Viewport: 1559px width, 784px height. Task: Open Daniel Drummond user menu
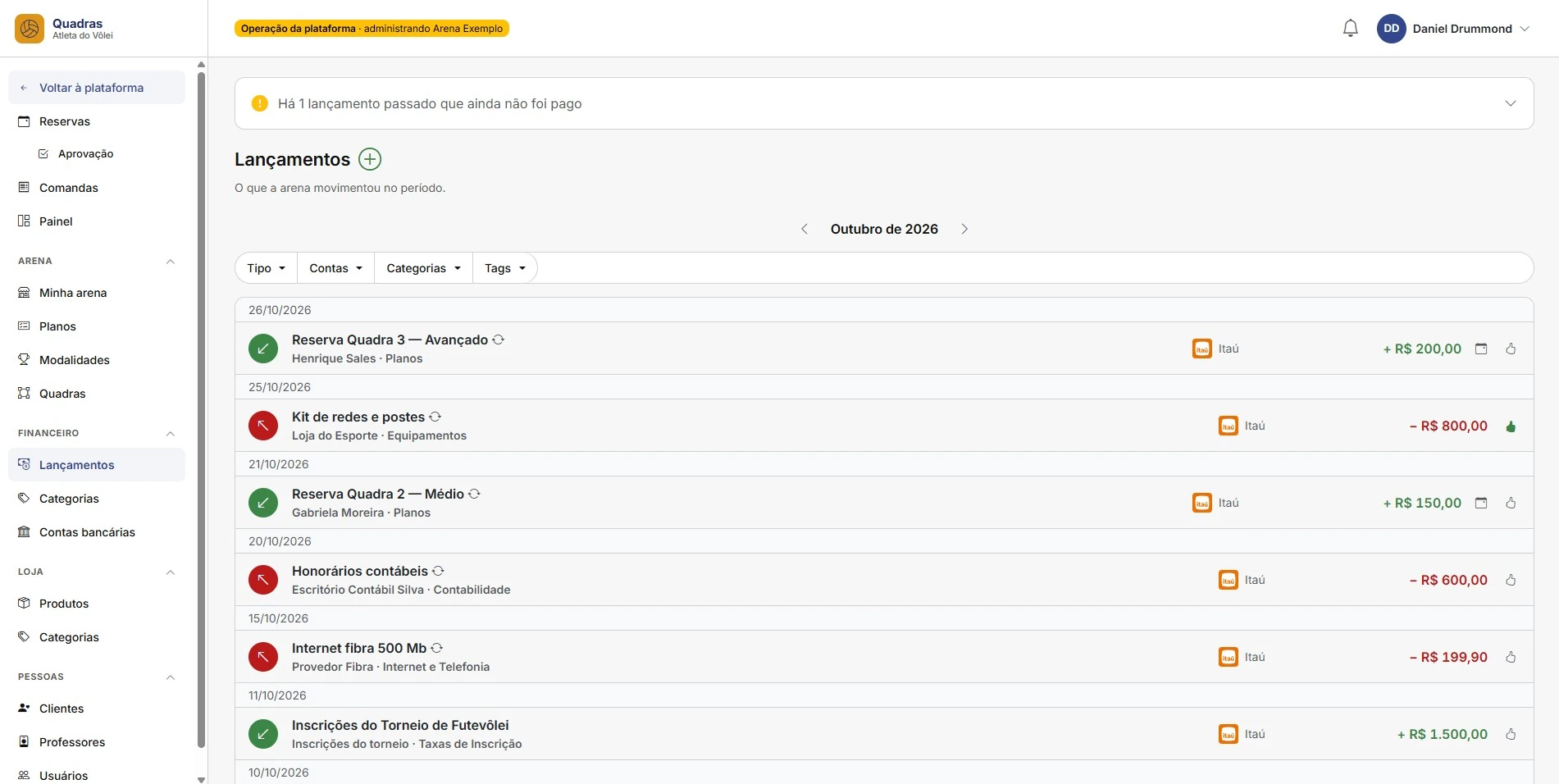(x=1453, y=29)
